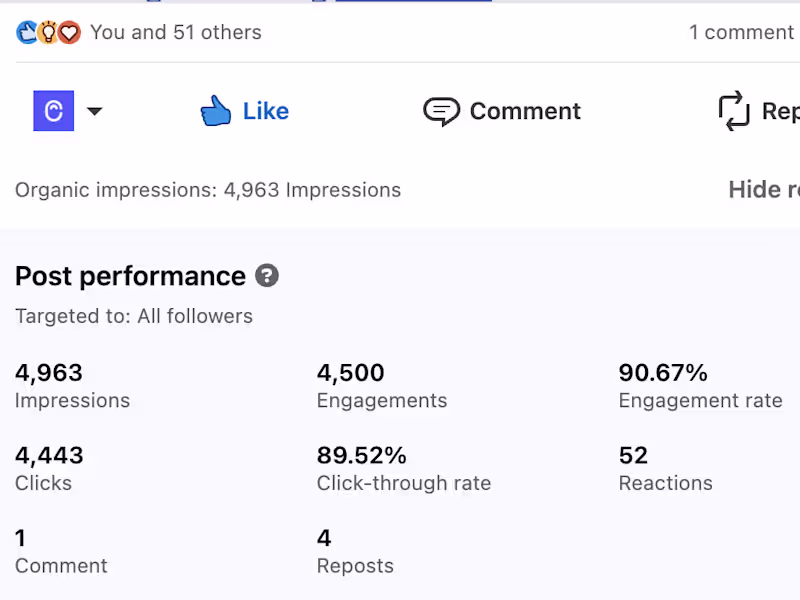Click the Repost arrows icon
The height and width of the screenshot is (600, 800).
click(x=734, y=111)
